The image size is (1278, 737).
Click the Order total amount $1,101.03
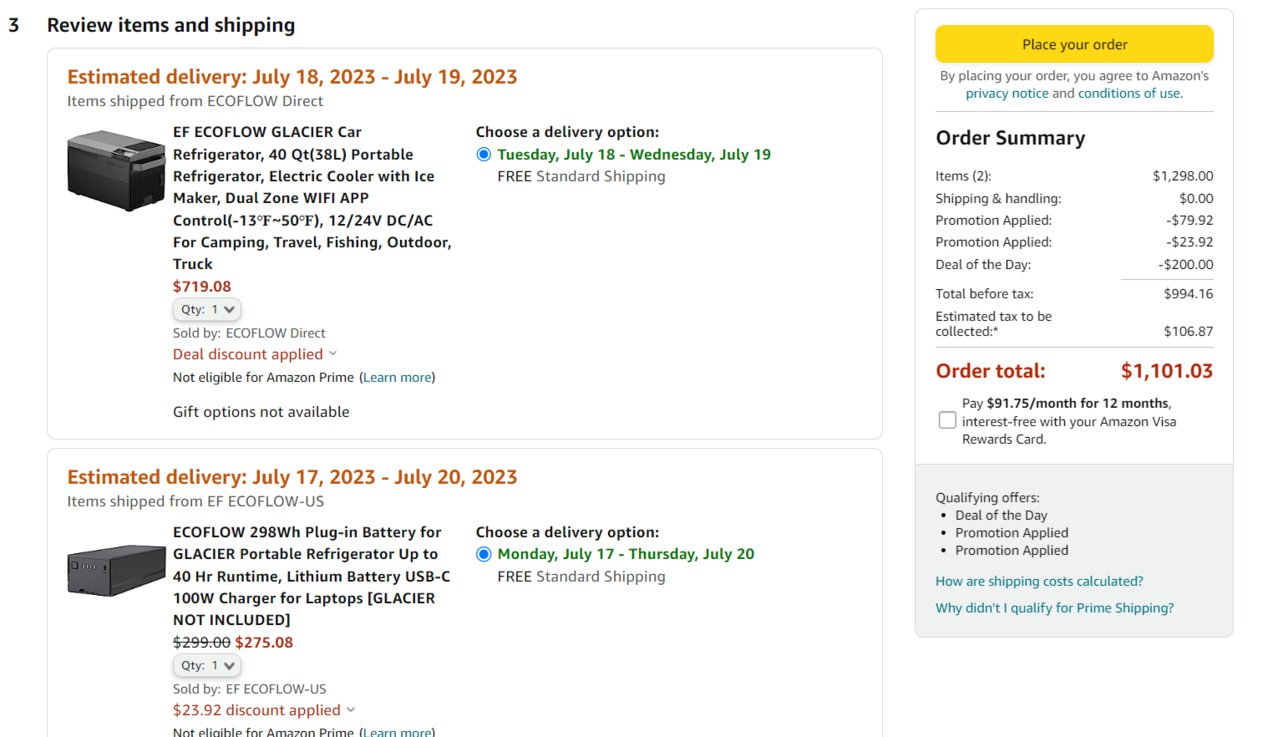click(x=1166, y=371)
